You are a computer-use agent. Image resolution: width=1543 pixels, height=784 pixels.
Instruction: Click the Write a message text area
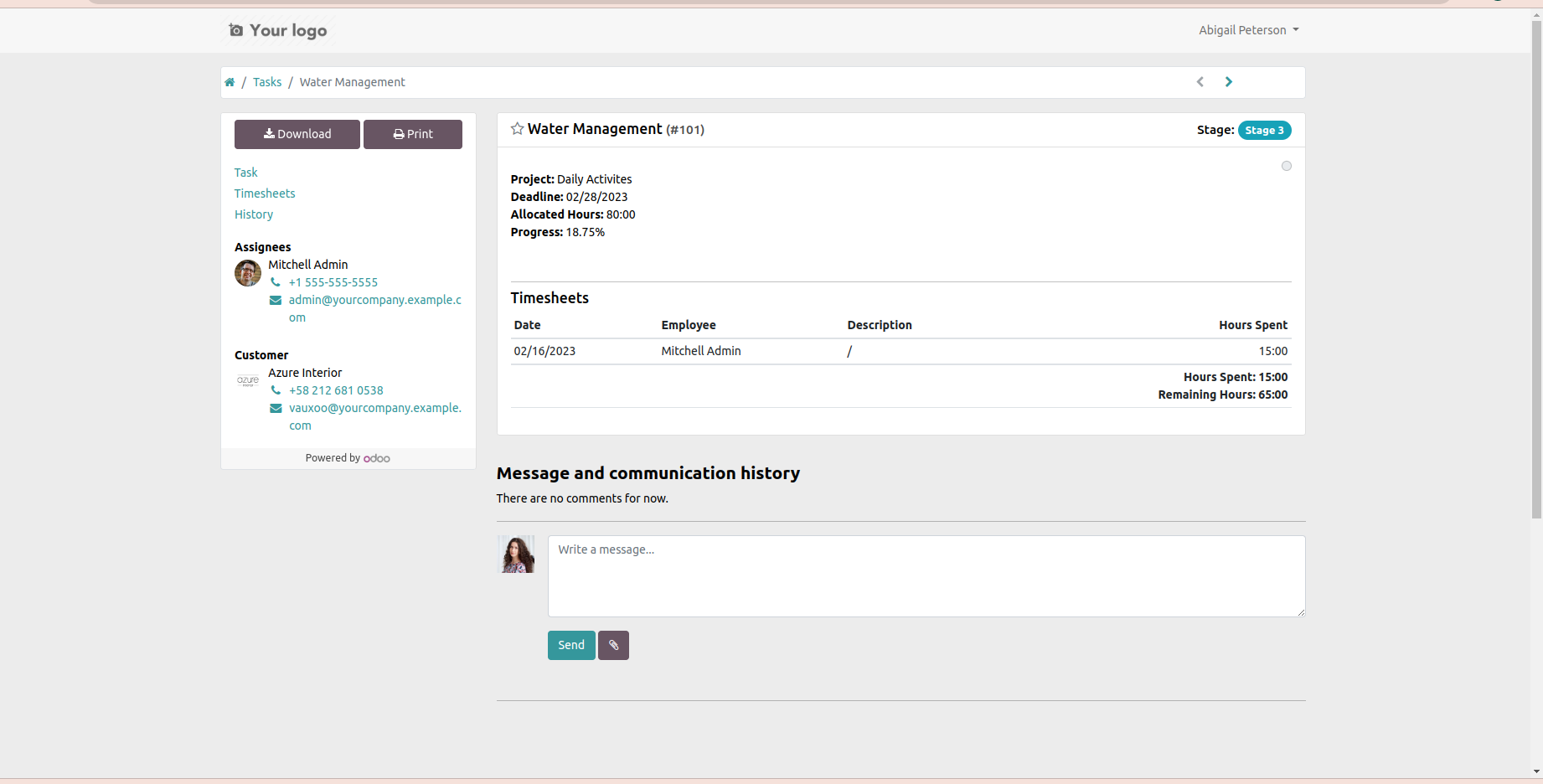(x=926, y=576)
